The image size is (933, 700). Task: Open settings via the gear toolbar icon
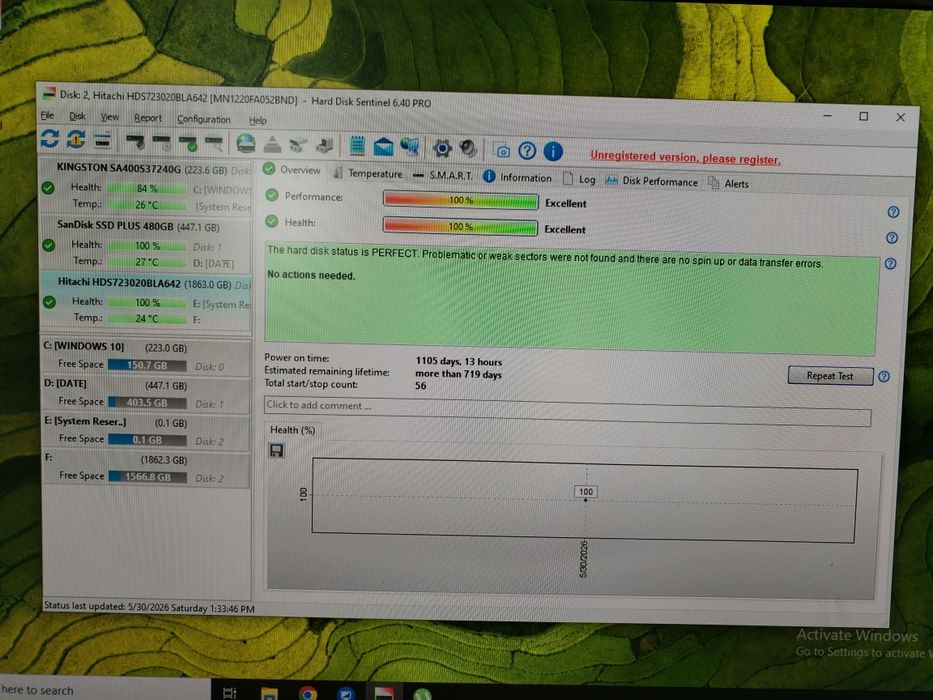(442, 148)
